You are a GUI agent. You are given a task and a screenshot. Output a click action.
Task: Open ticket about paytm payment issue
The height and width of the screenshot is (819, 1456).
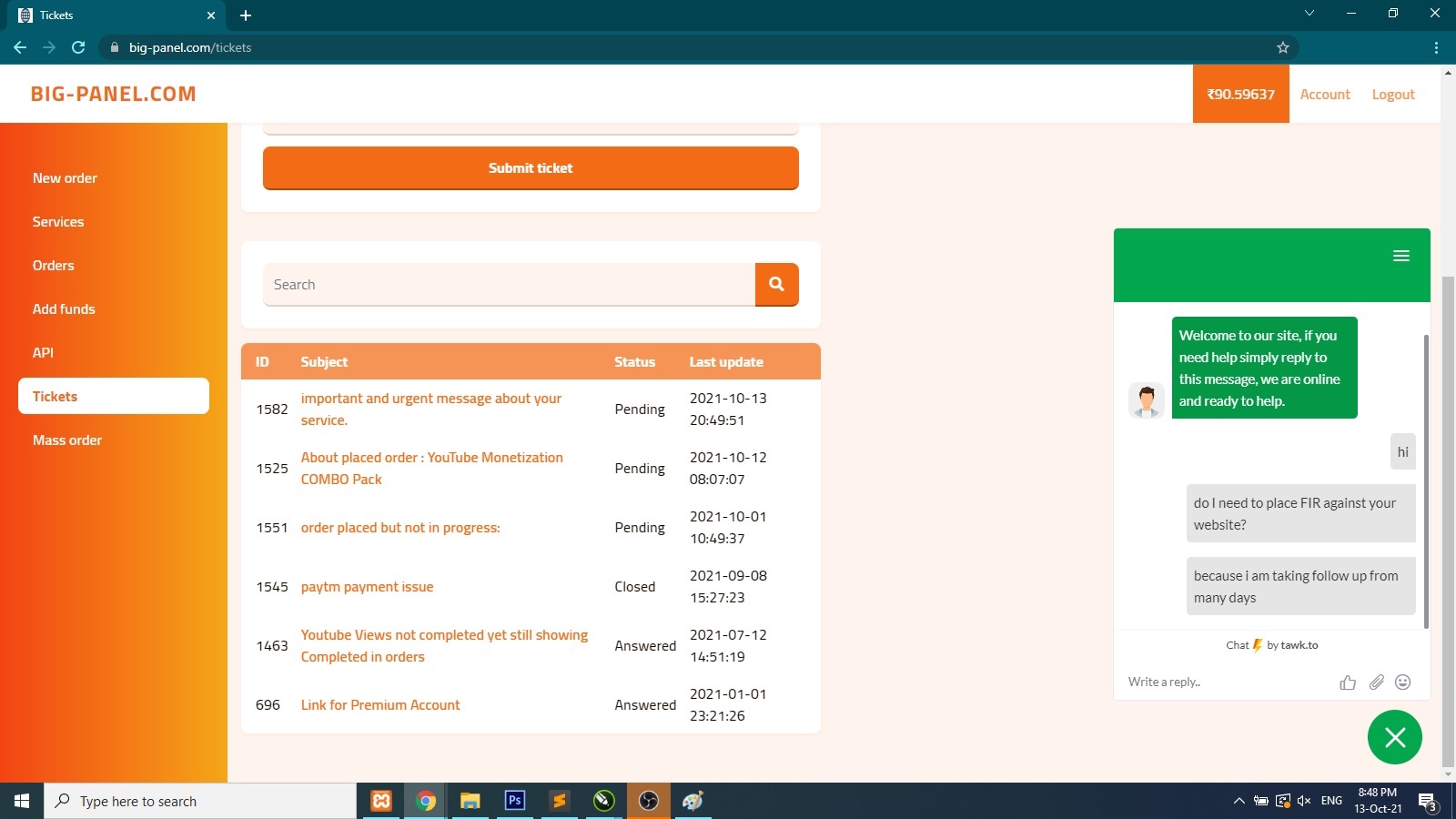coord(367,587)
